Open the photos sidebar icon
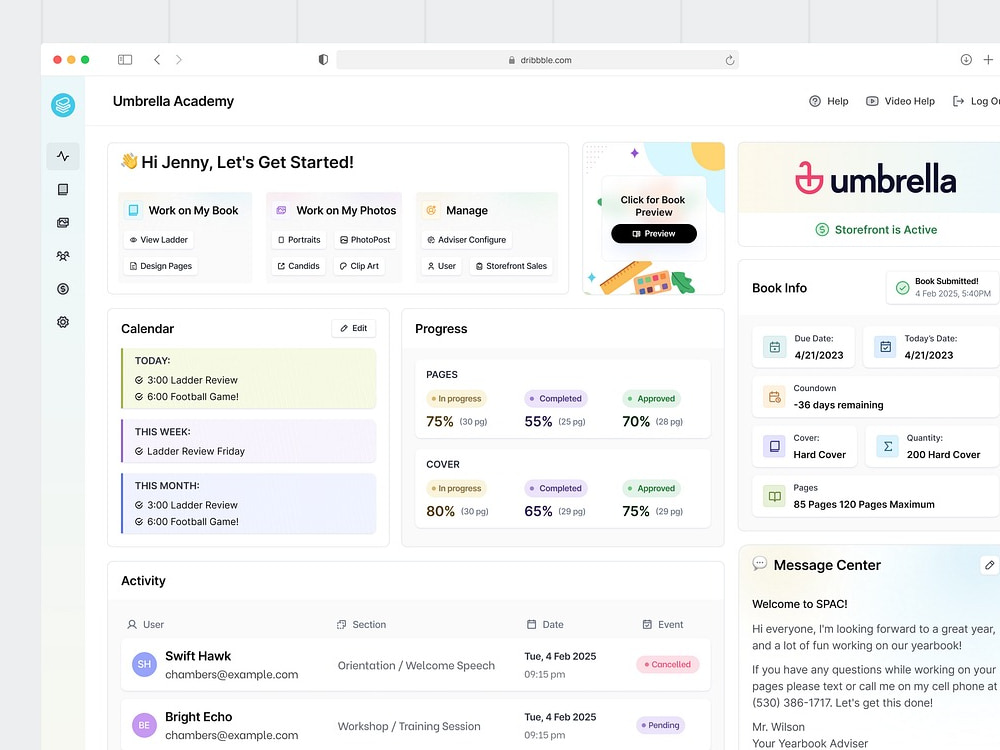Image resolution: width=1000 pixels, height=750 pixels. 62,223
